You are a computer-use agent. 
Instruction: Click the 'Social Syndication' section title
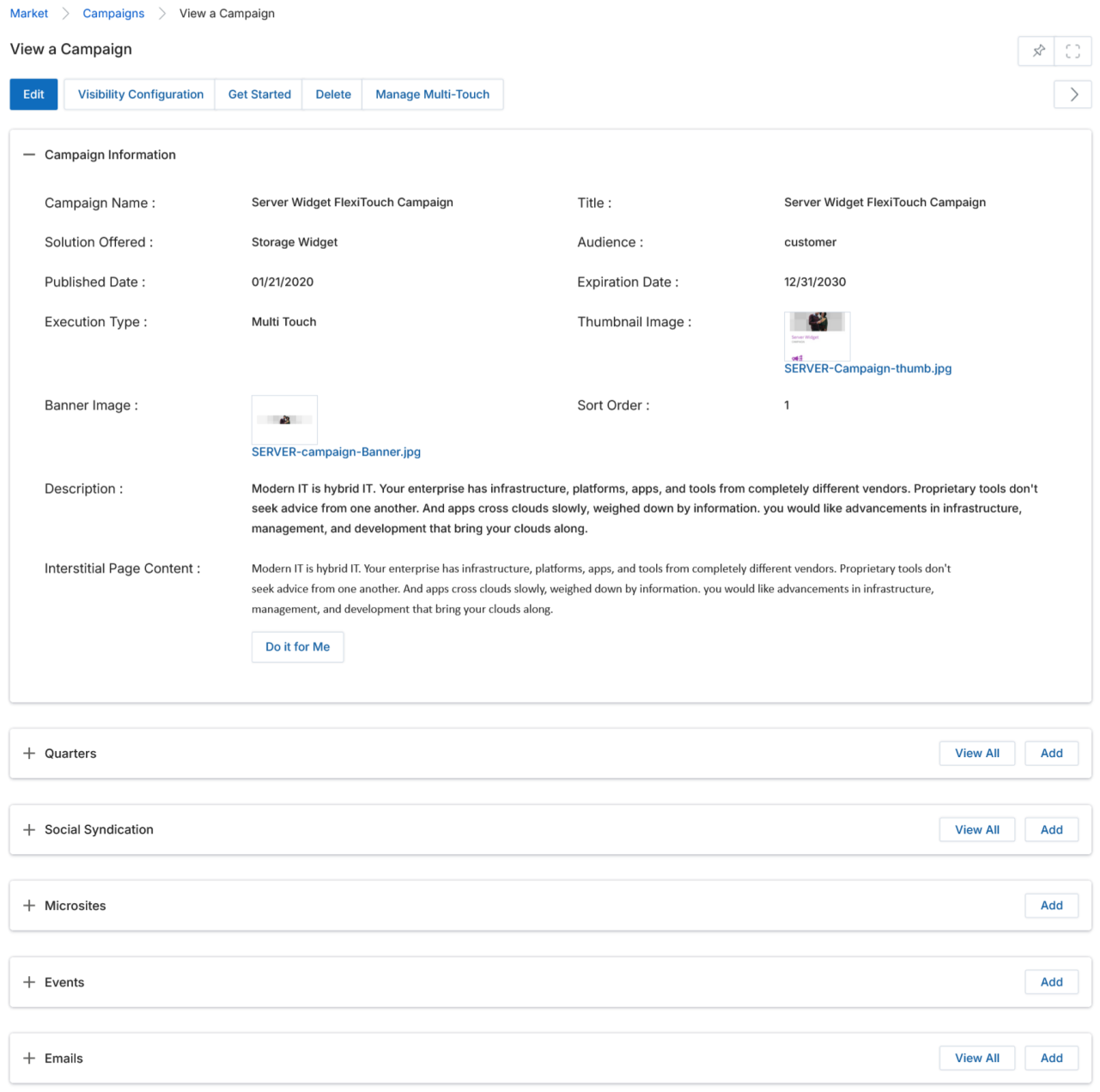pyautogui.click(x=99, y=829)
